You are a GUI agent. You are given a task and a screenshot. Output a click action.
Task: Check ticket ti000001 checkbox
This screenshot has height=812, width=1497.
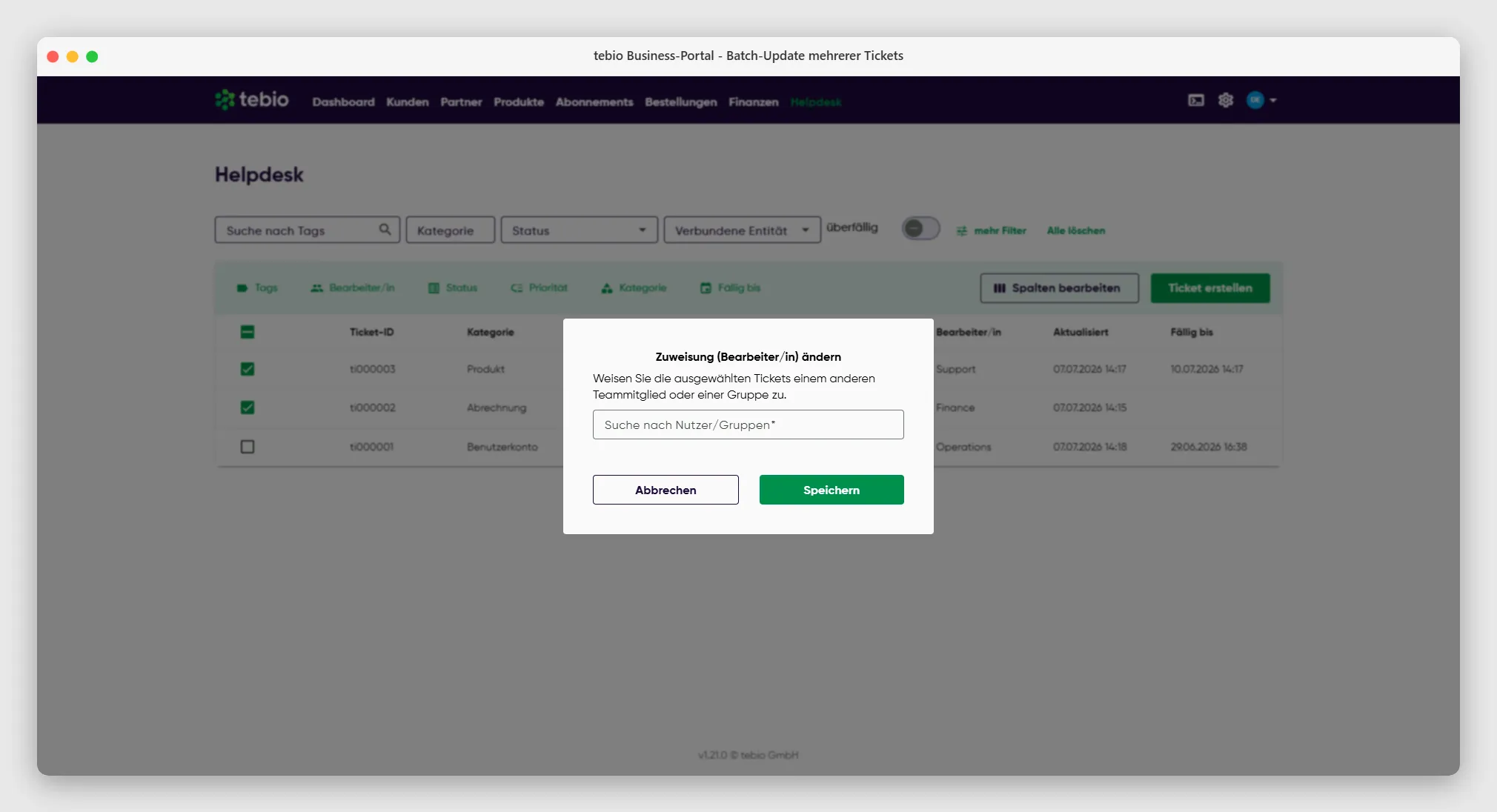pos(248,447)
